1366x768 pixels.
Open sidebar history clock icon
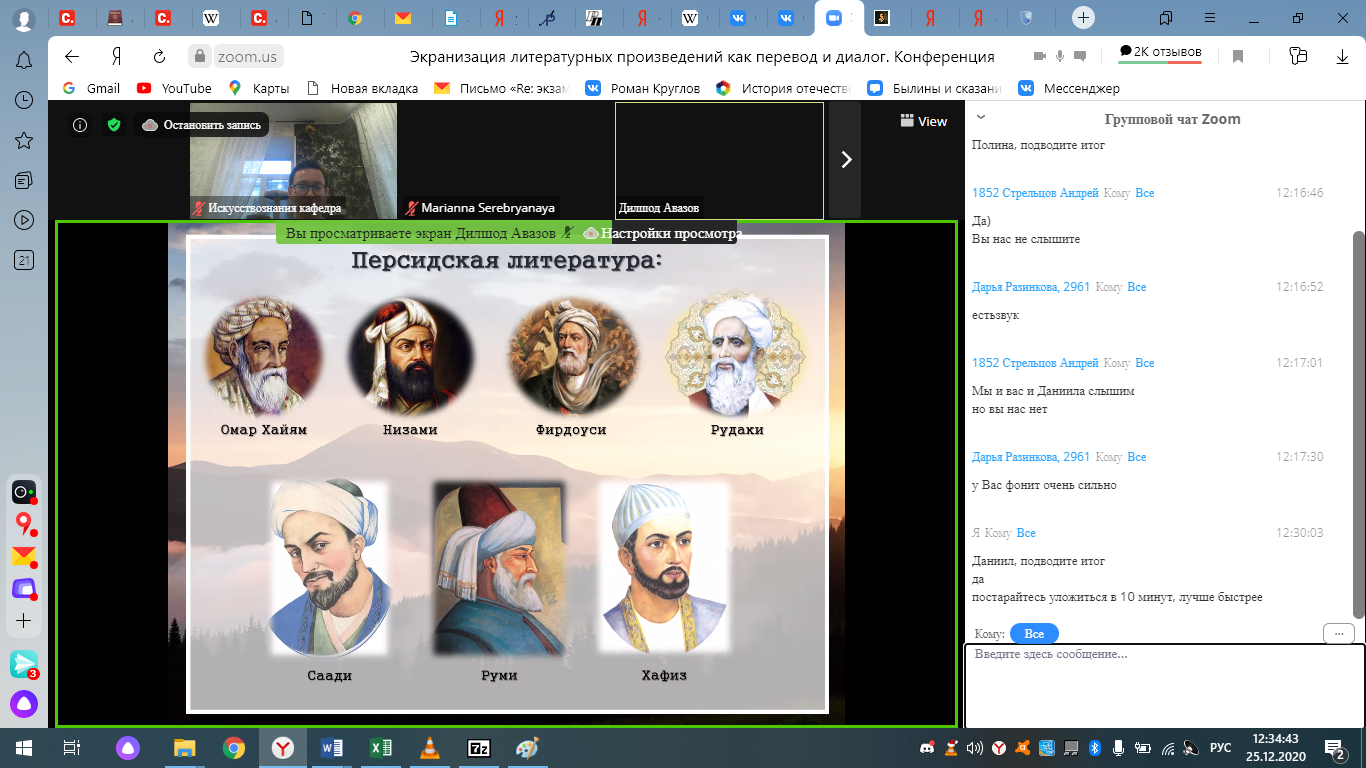[x=24, y=100]
